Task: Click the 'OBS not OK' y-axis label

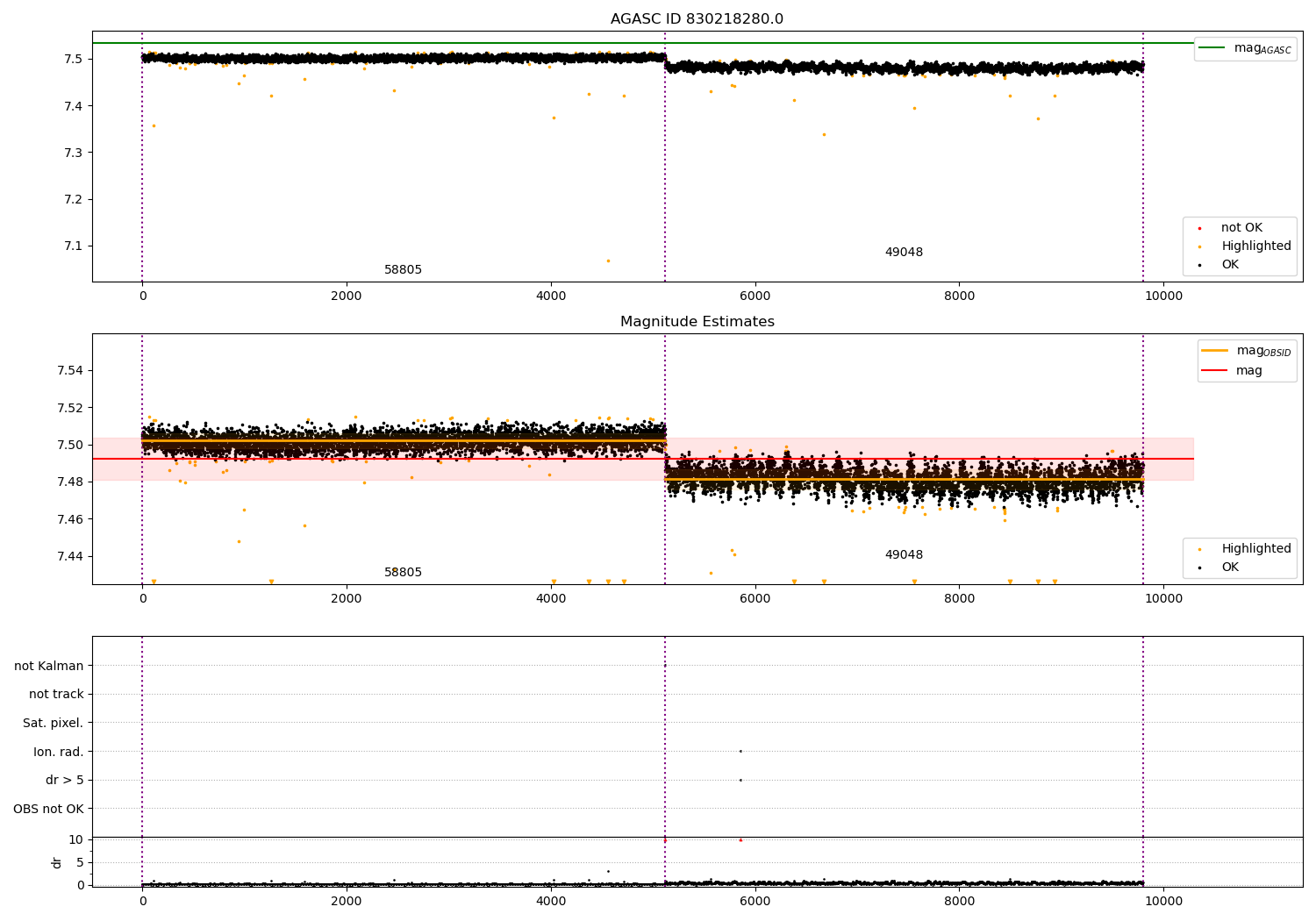Action: click(x=48, y=810)
